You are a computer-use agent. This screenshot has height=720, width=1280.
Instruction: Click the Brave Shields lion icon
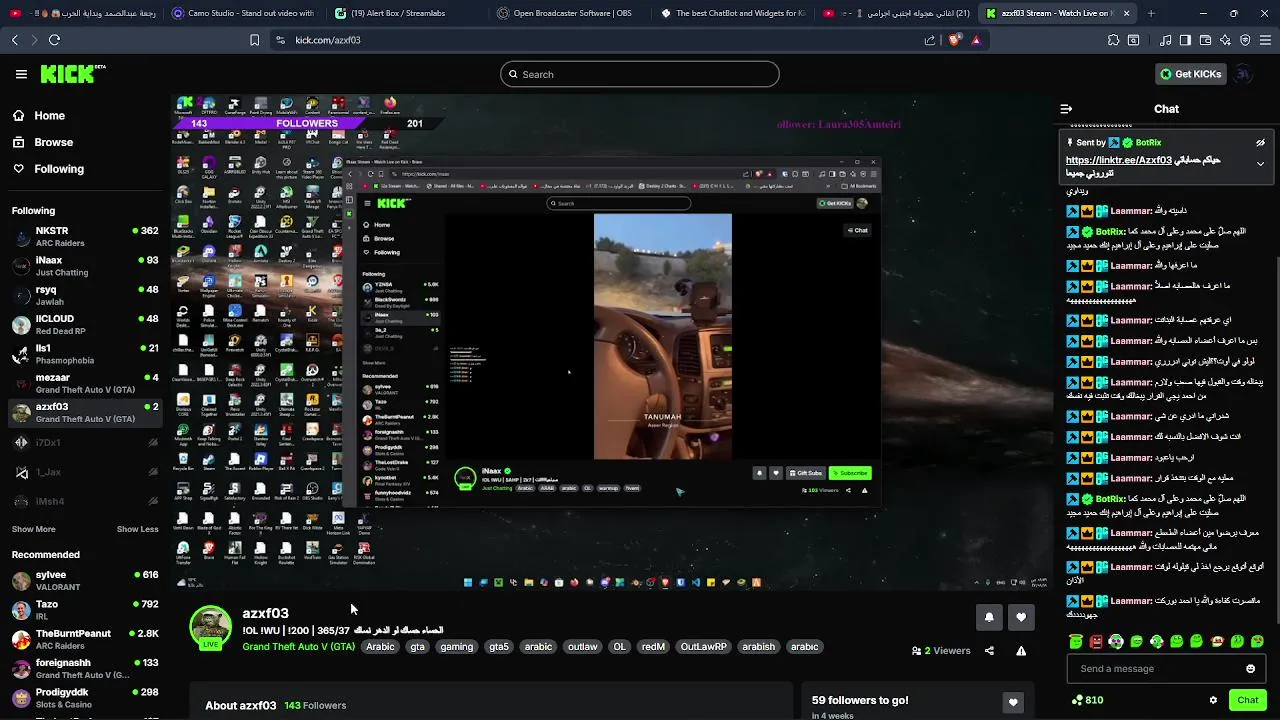pos(954,40)
